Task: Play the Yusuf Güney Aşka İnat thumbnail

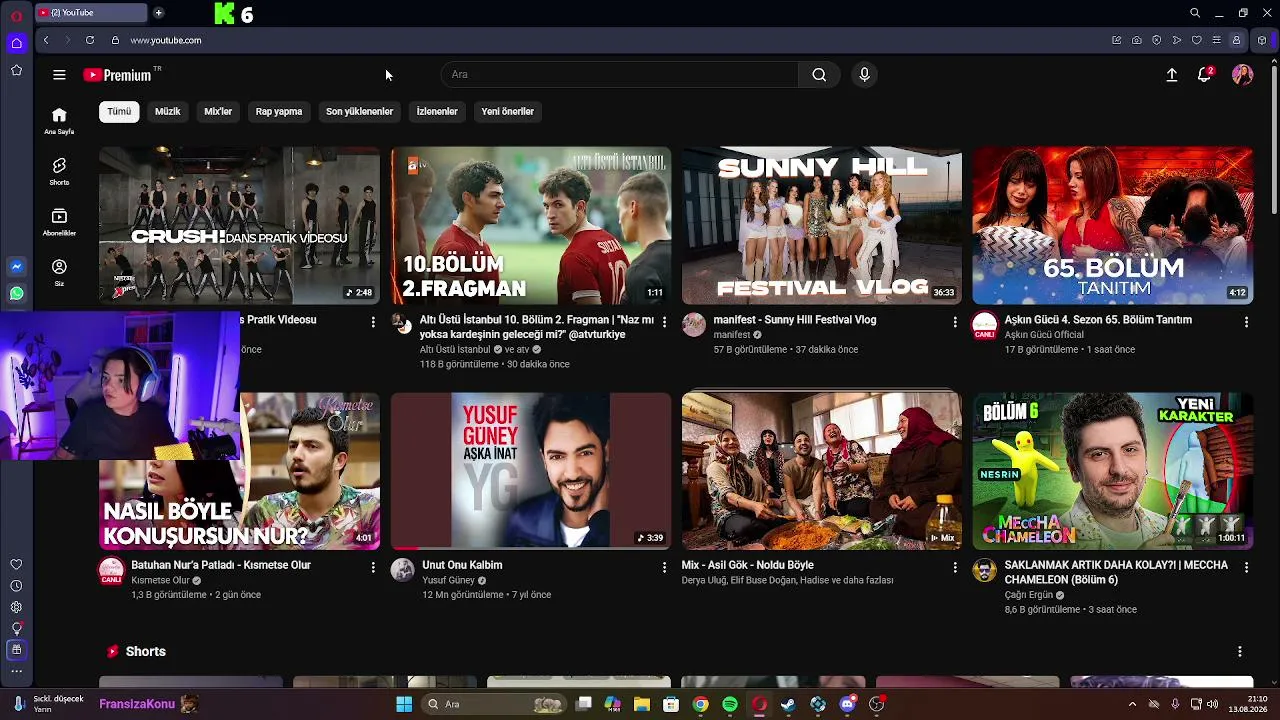Action: [x=531, y=471]
